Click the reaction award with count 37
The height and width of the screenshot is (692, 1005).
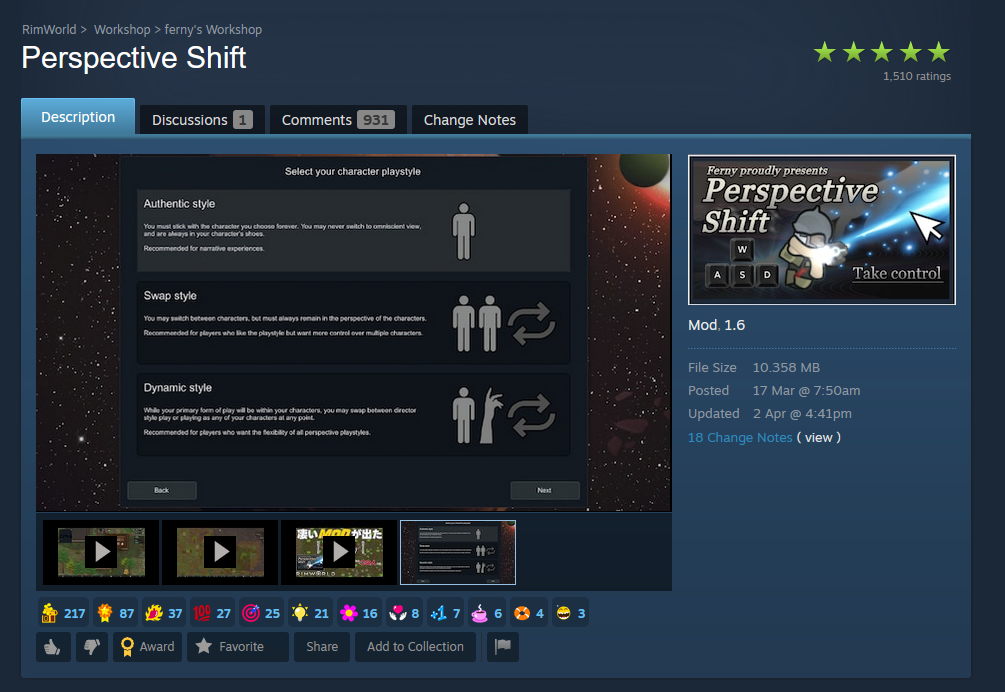(x=163, y=613)
